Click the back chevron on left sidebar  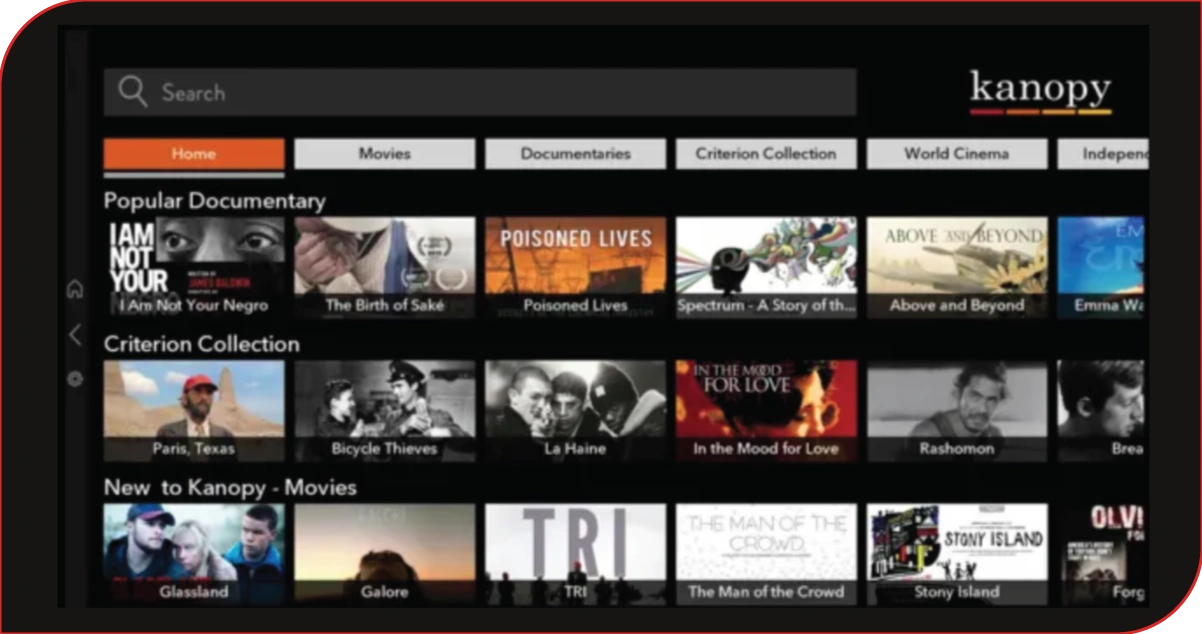pos(74,335)
